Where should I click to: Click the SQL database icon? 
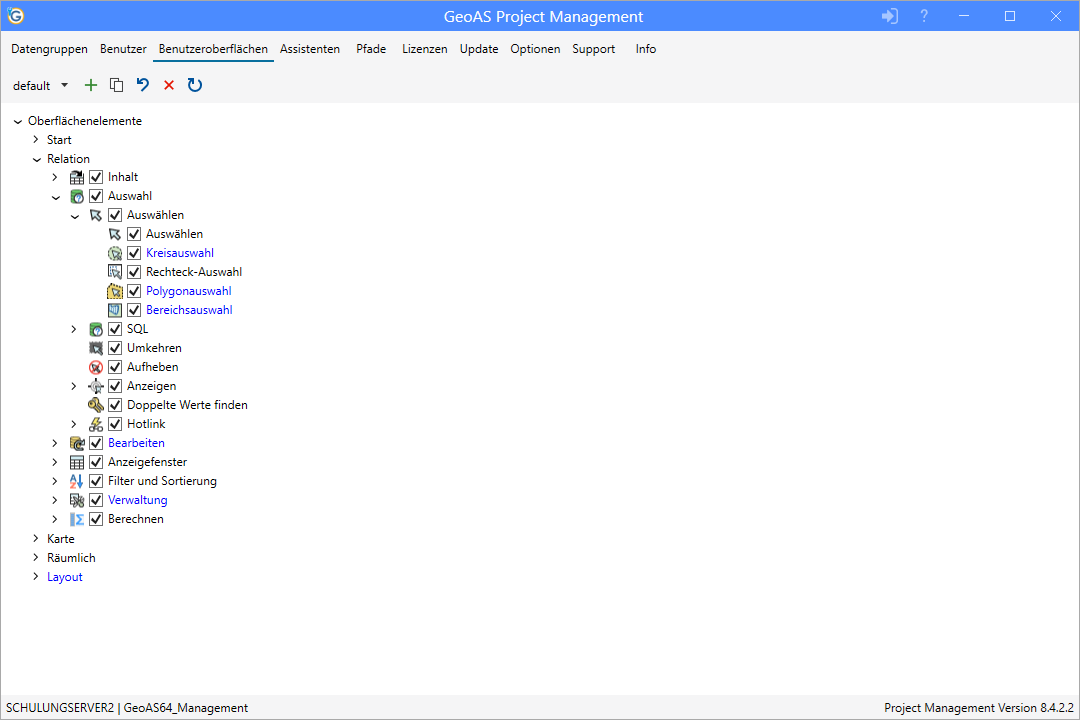[96, 329]
